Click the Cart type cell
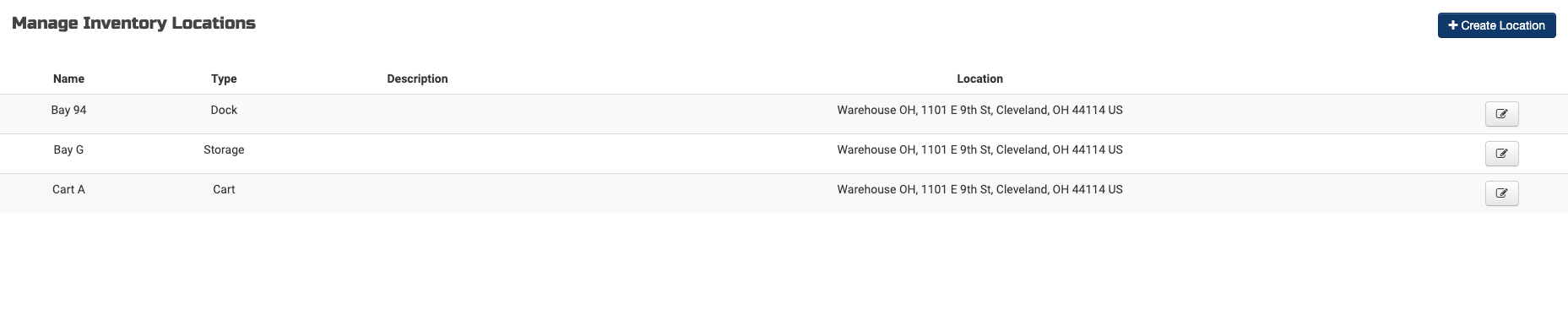Image resolution: width=1568 pixels, height=326 pixels. click(x=224, y=189)
